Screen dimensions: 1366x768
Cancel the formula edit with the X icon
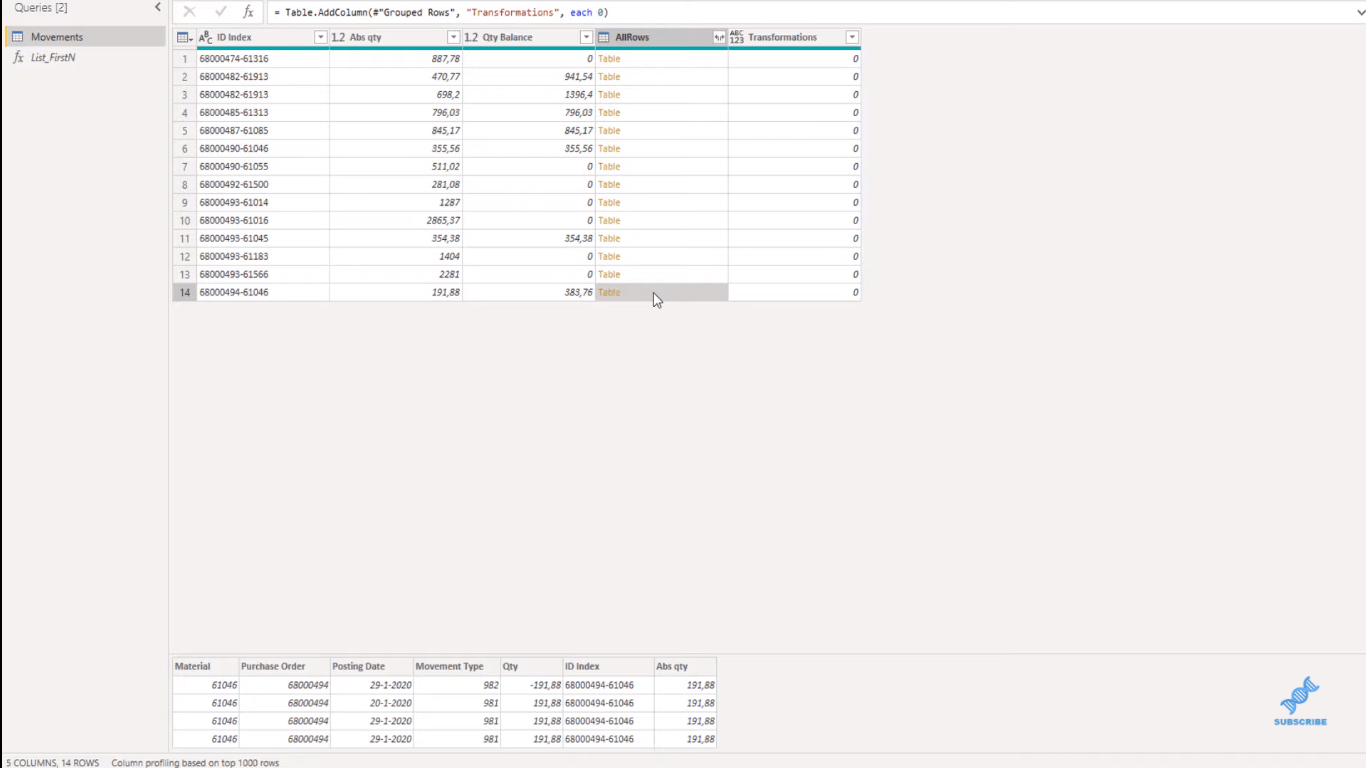(x=189, y=12)
